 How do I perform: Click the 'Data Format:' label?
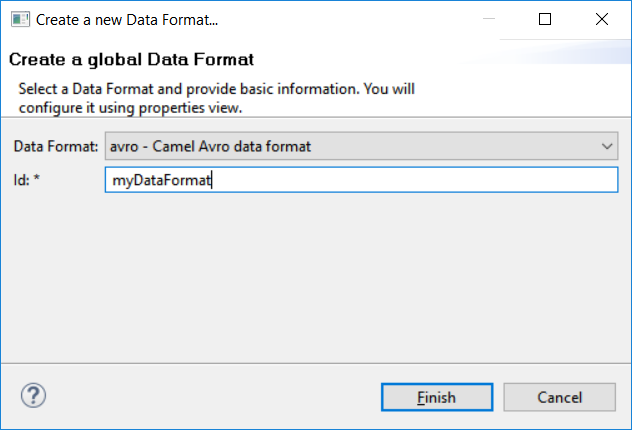click(x=56, y=146)
